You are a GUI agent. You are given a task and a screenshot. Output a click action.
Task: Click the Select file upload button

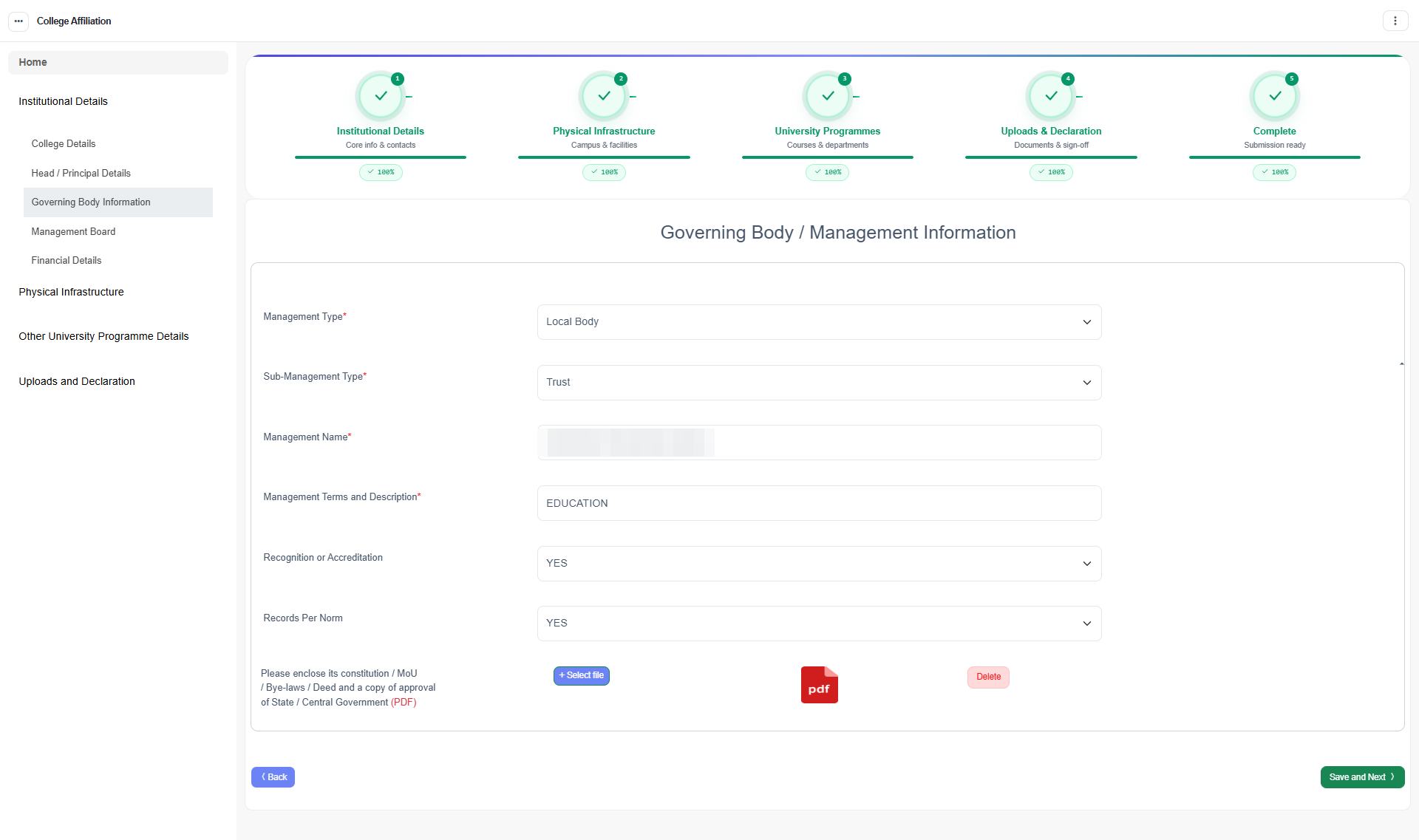pos(582,676)
